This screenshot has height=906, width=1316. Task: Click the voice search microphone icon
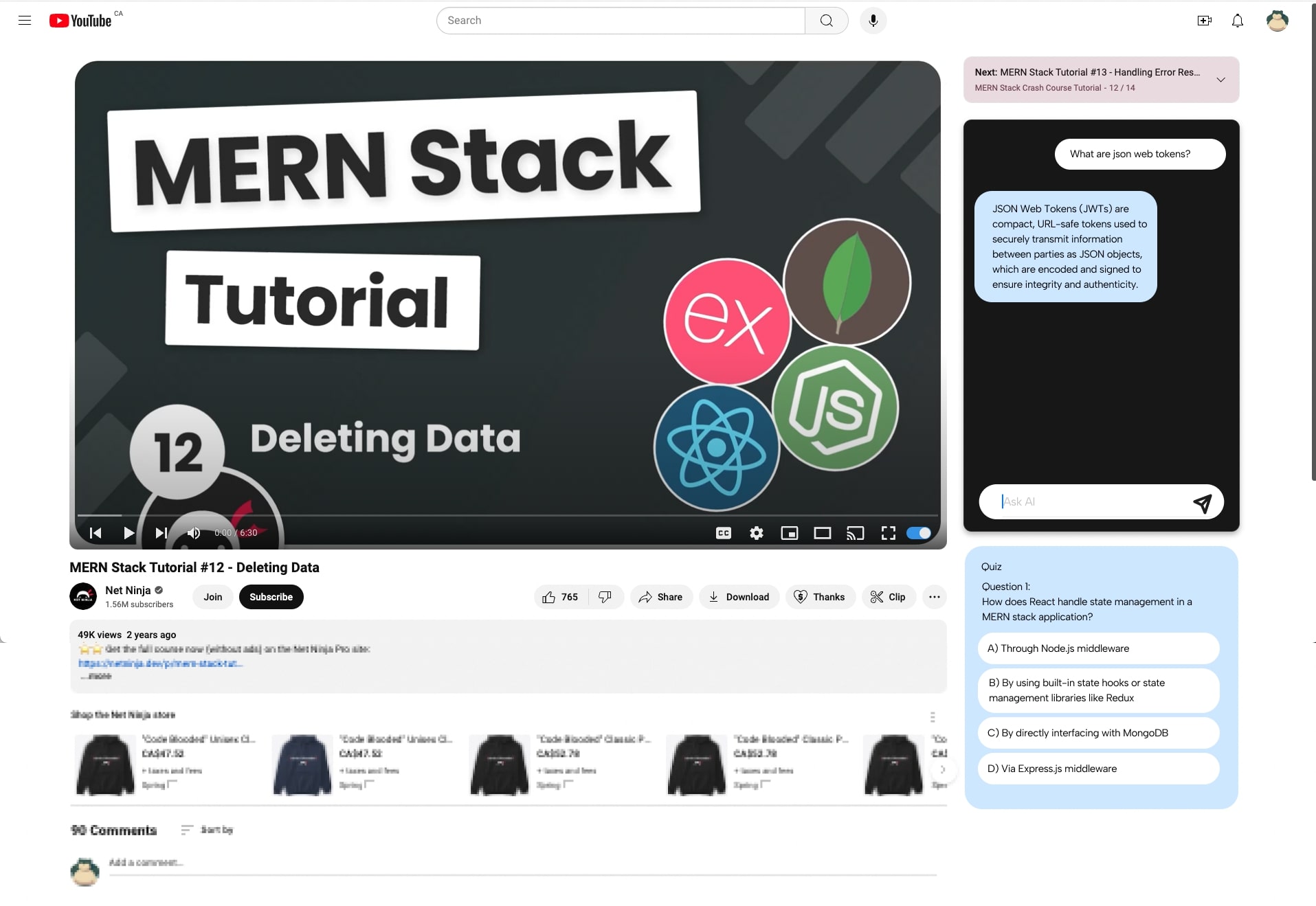873,21
